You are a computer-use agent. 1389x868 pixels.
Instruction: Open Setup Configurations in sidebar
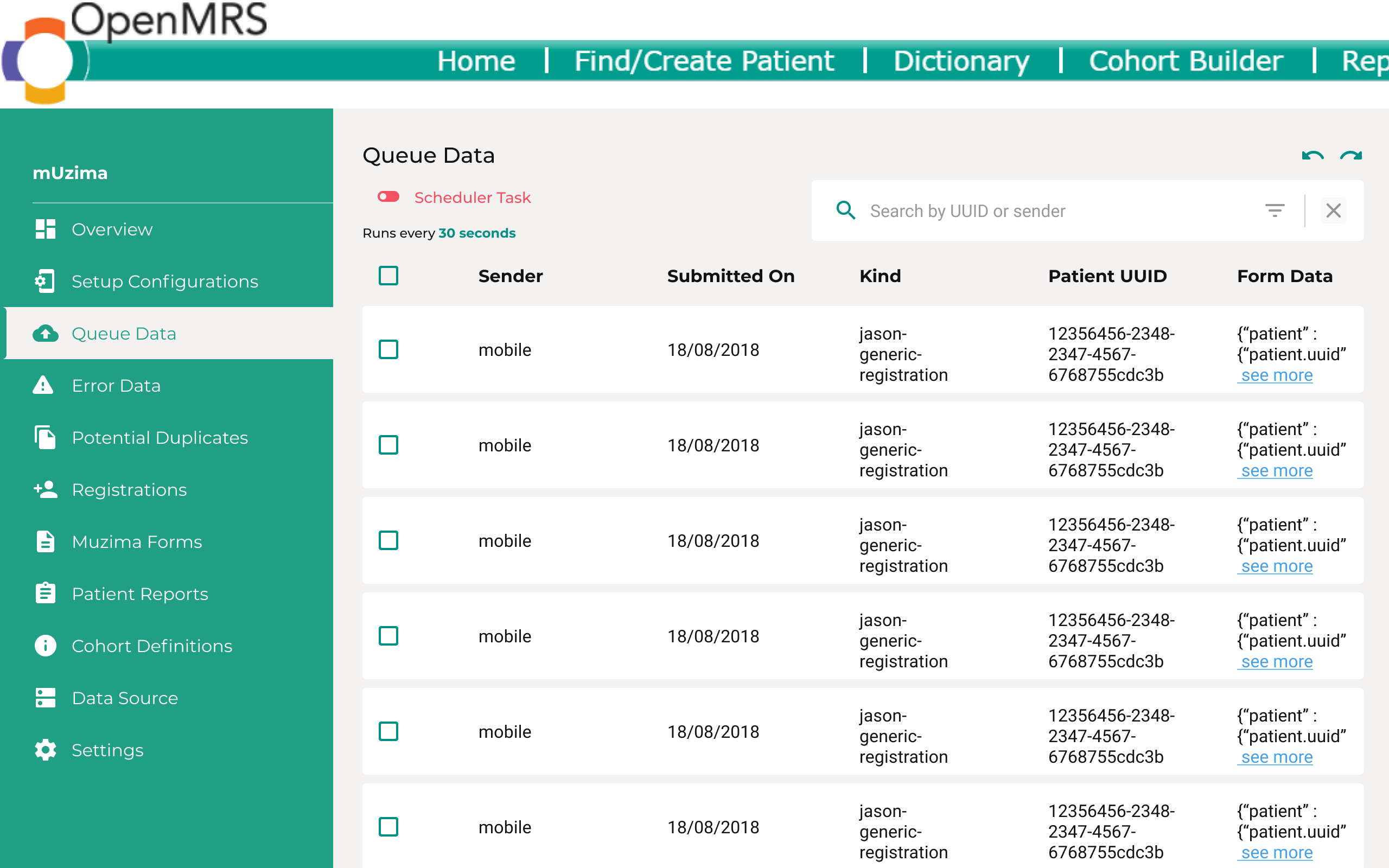tap(165, 282)
